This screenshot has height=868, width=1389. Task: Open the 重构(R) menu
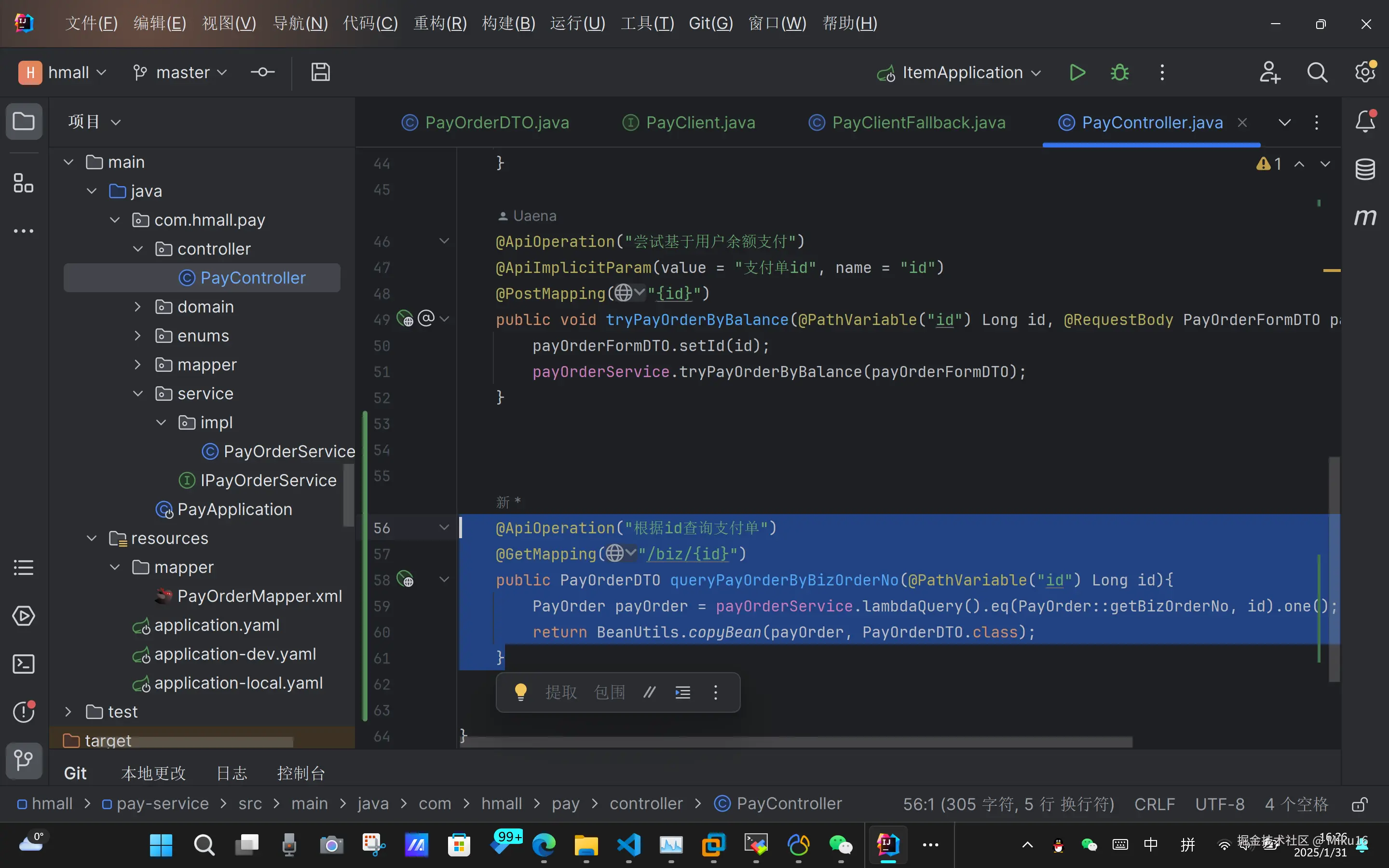tap(440, 23)
